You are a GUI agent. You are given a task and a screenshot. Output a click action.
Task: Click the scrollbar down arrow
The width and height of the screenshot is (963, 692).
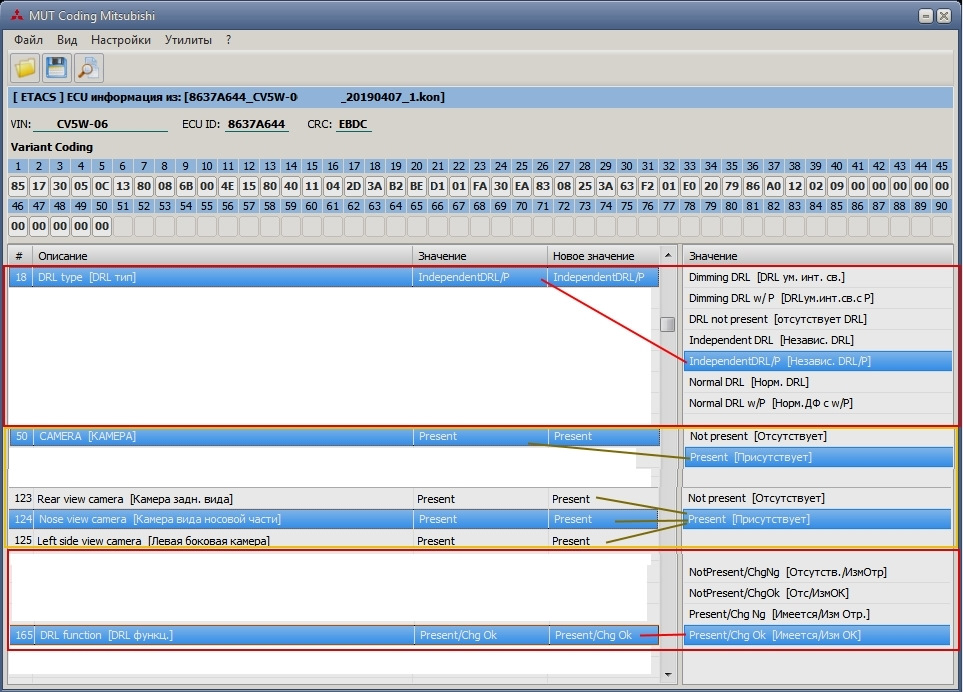coord(668,674)
